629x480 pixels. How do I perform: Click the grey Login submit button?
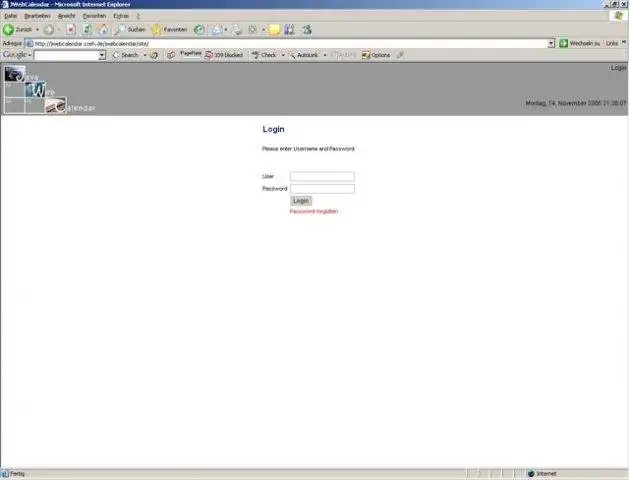click(301, 201)
